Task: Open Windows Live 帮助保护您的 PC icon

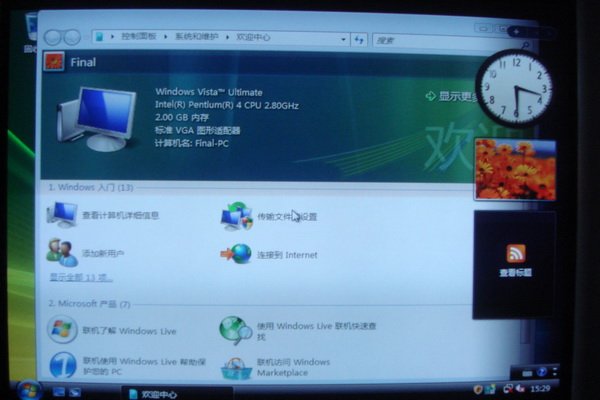Action: coord(63,365)
